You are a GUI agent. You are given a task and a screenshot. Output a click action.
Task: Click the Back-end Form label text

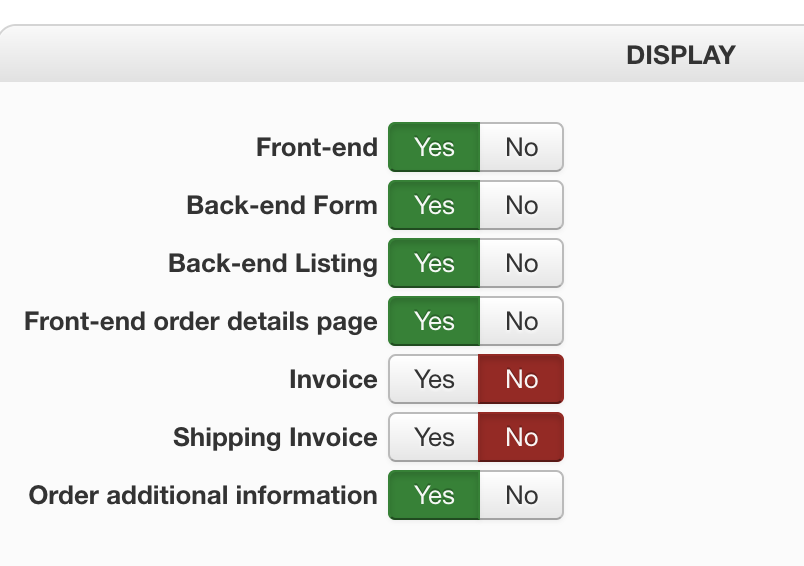point(282,205)
